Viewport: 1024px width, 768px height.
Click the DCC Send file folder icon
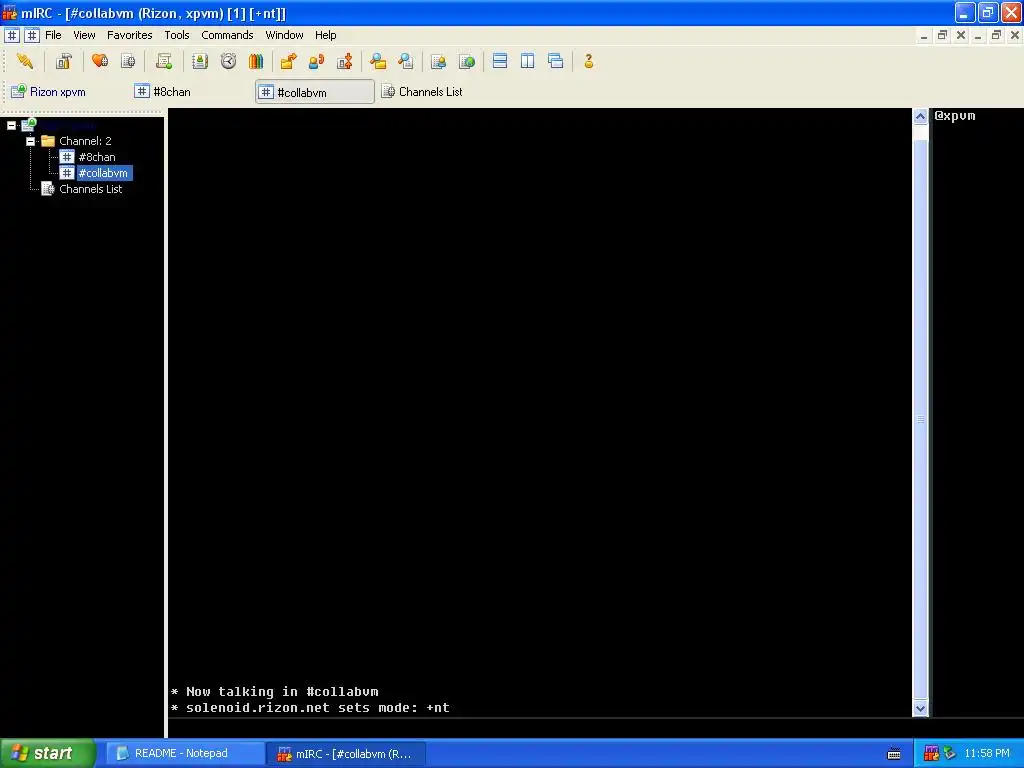point(288,61)
